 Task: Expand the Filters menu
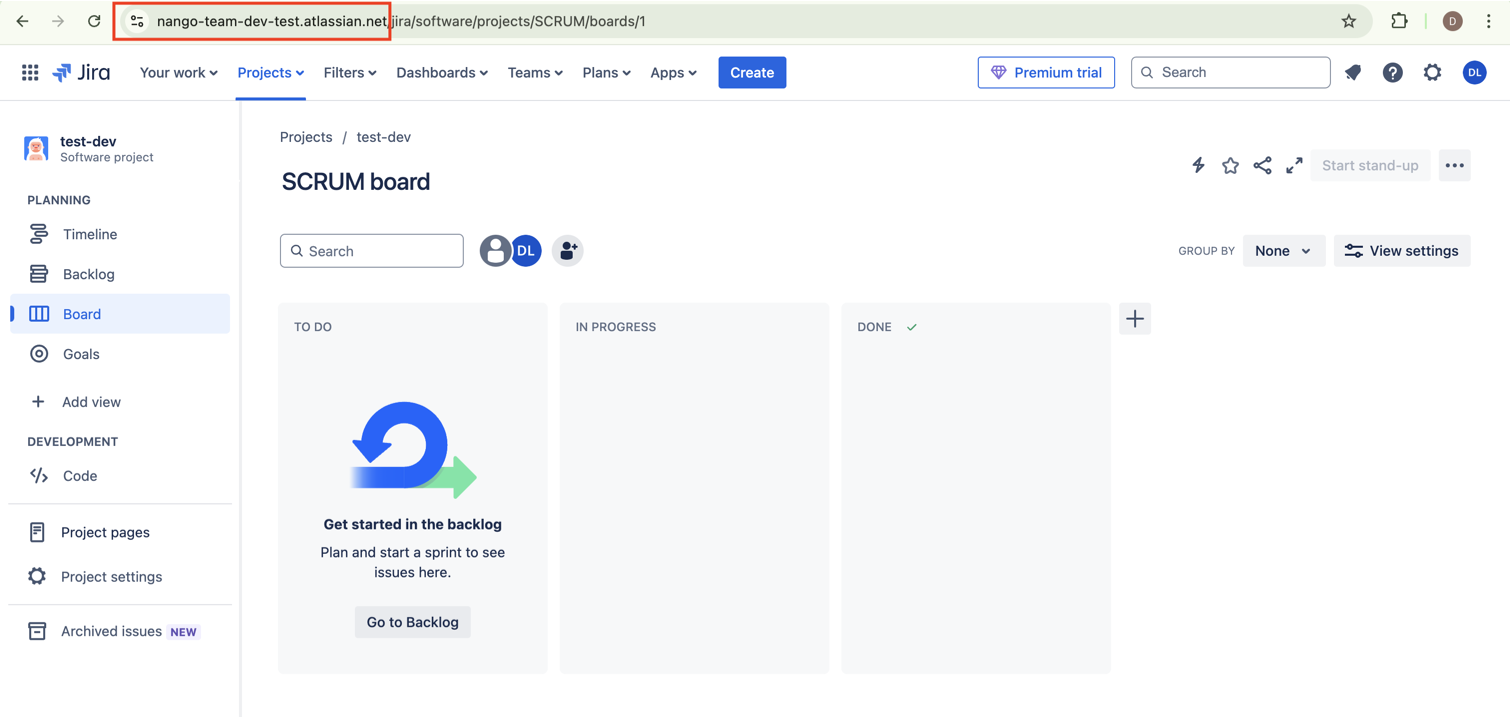coord(350,72)
